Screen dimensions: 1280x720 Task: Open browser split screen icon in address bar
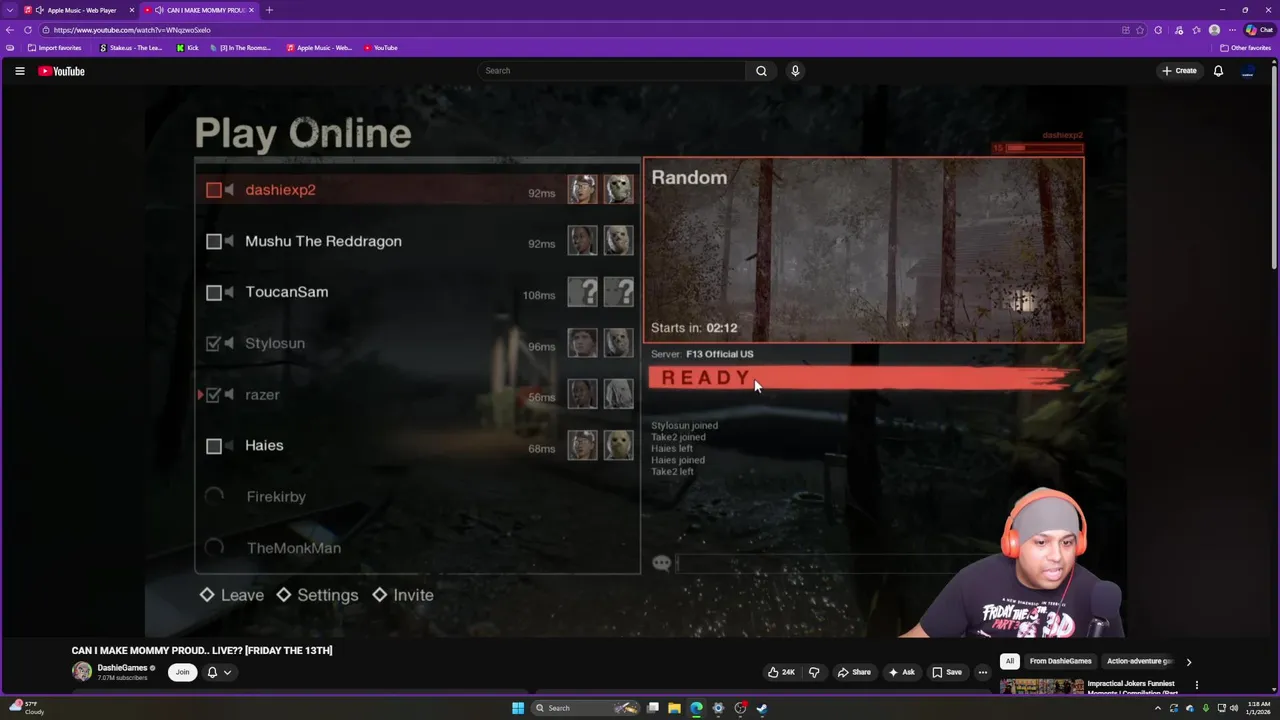[x=1126, y=30]
